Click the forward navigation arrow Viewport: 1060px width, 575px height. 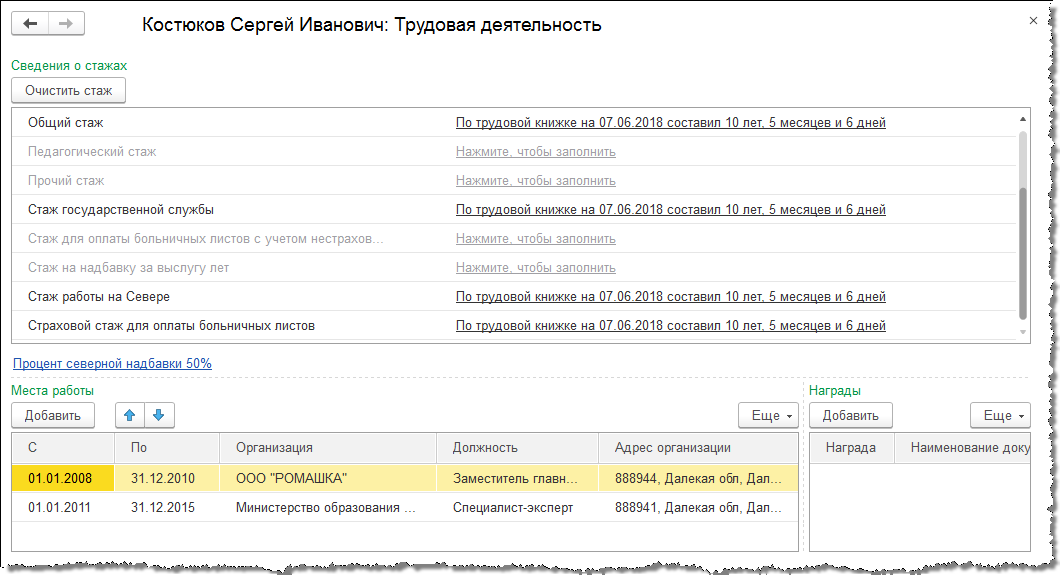(x=66, y=24)
